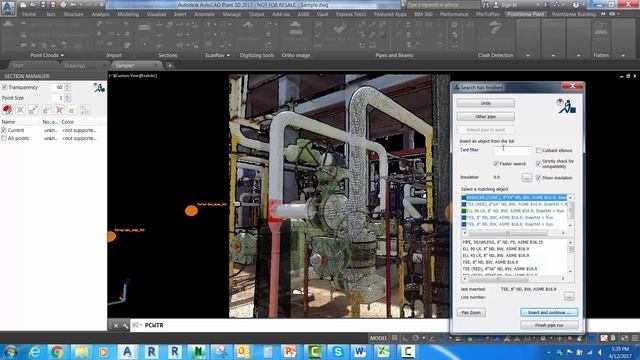Add a new drawing tab with plus

(170, 65)
